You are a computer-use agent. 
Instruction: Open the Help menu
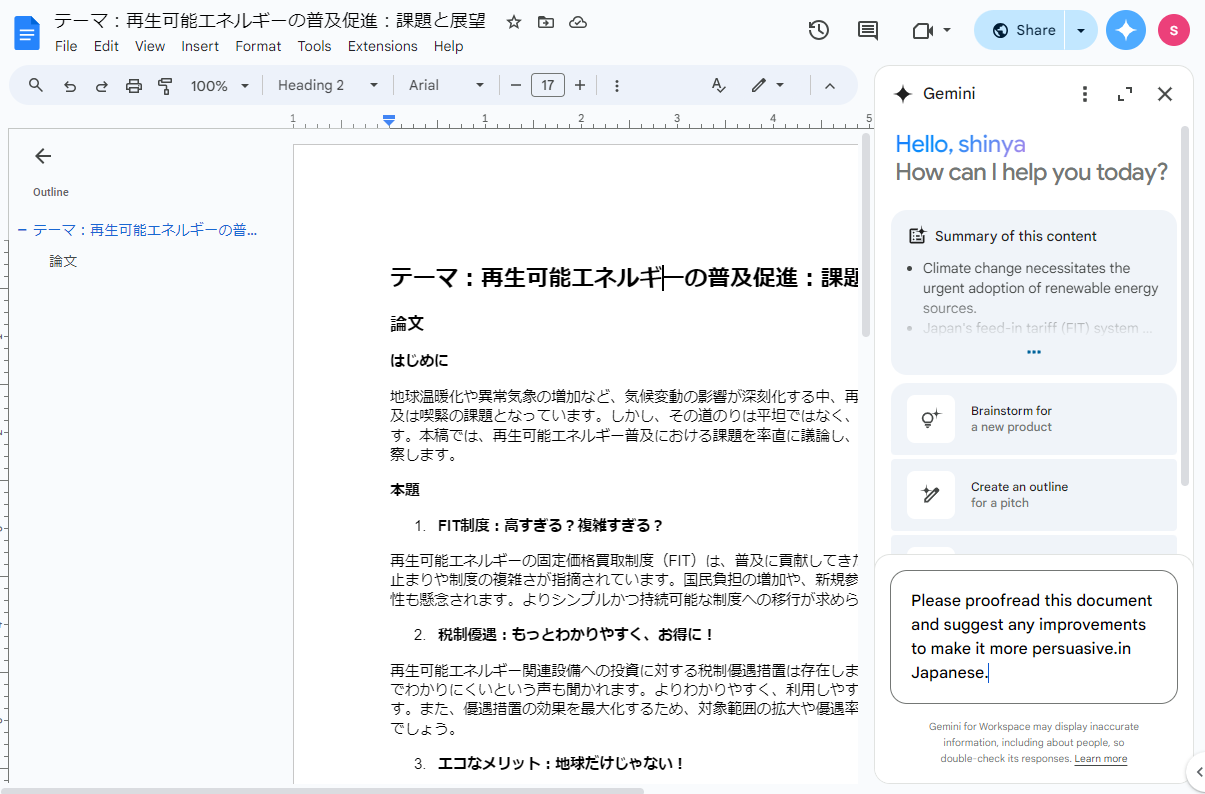pyautogui.click(x=448, y=46)
